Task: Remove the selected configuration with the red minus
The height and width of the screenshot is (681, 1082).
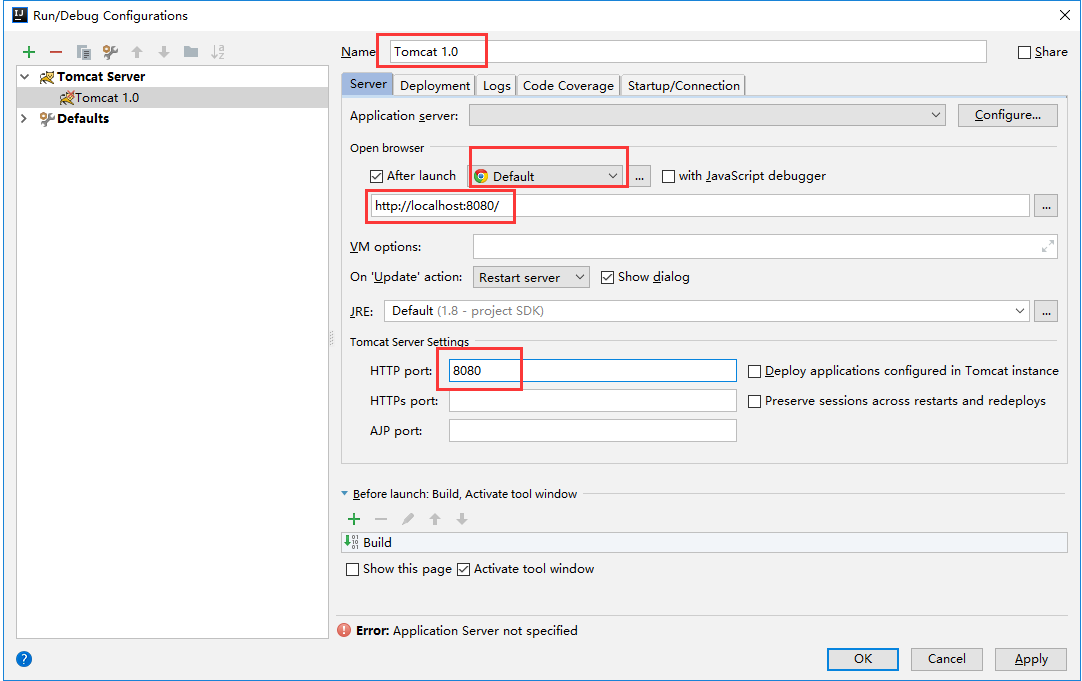Action: click(56, 52)
